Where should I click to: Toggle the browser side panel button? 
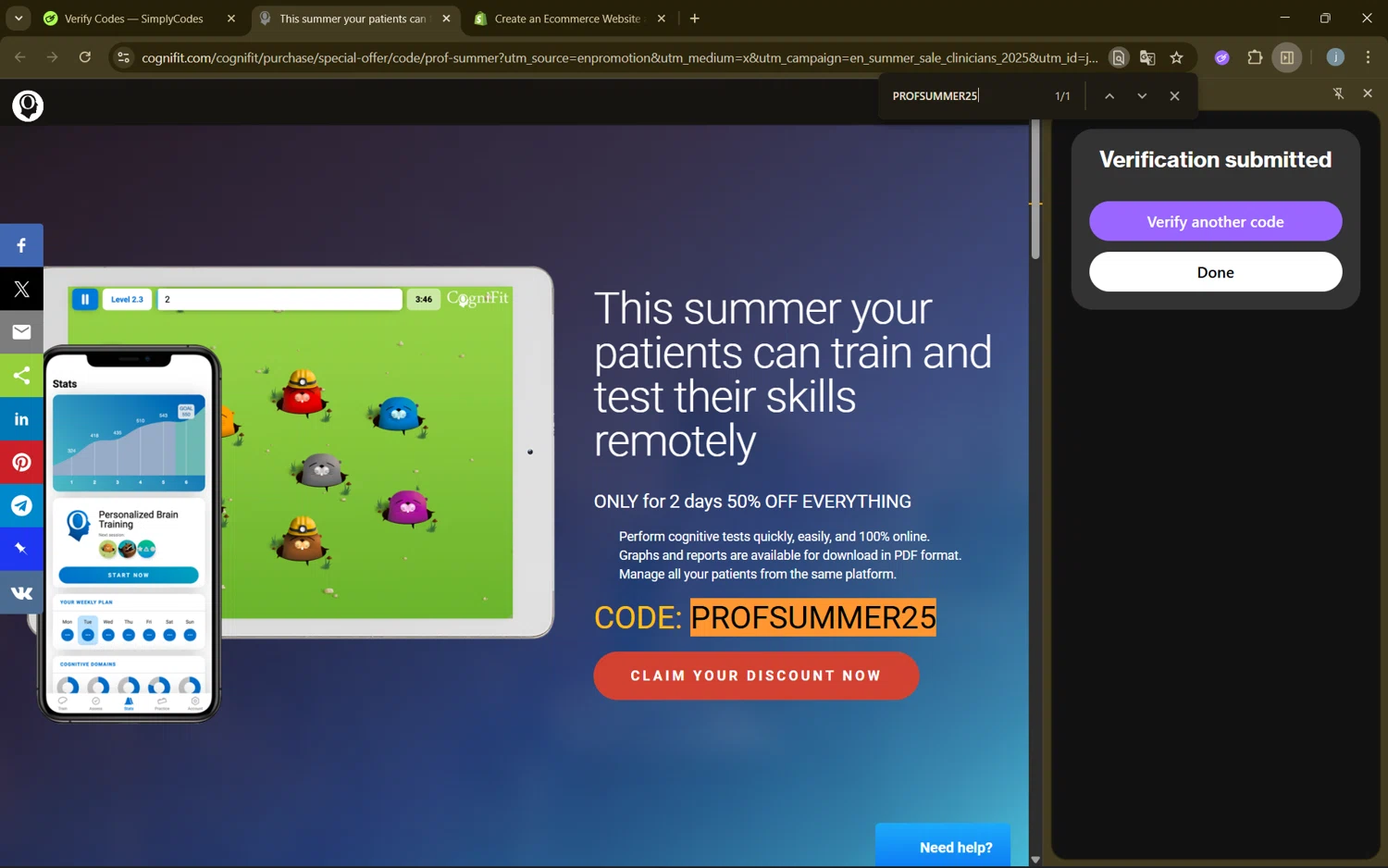coord(1287,57)
